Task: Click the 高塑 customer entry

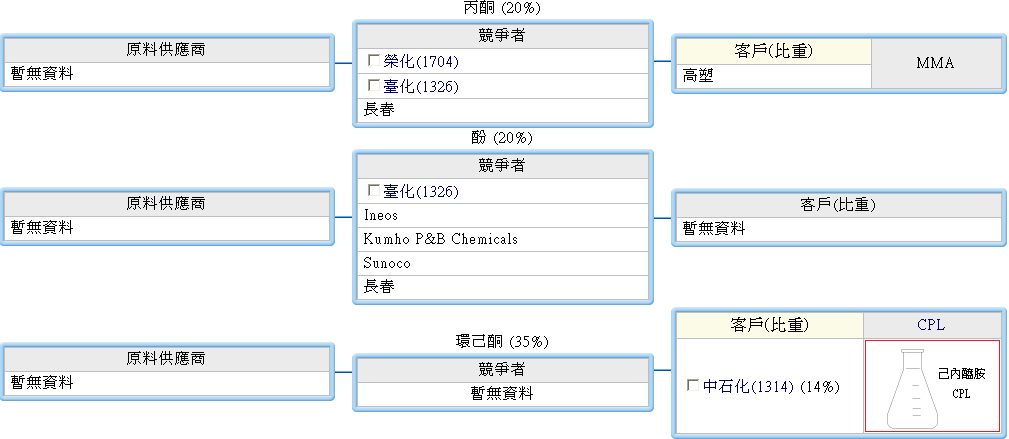Action: pos(698,75)
